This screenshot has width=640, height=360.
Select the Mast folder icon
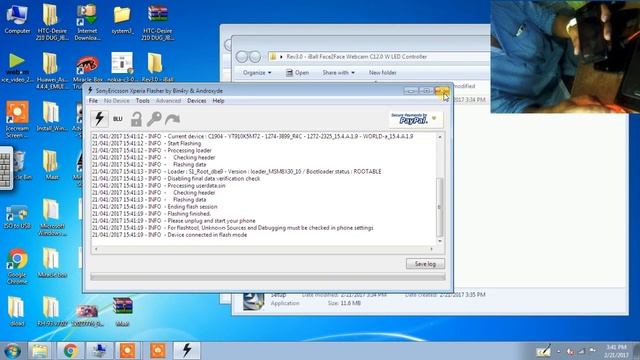click(x=51, y=165)
